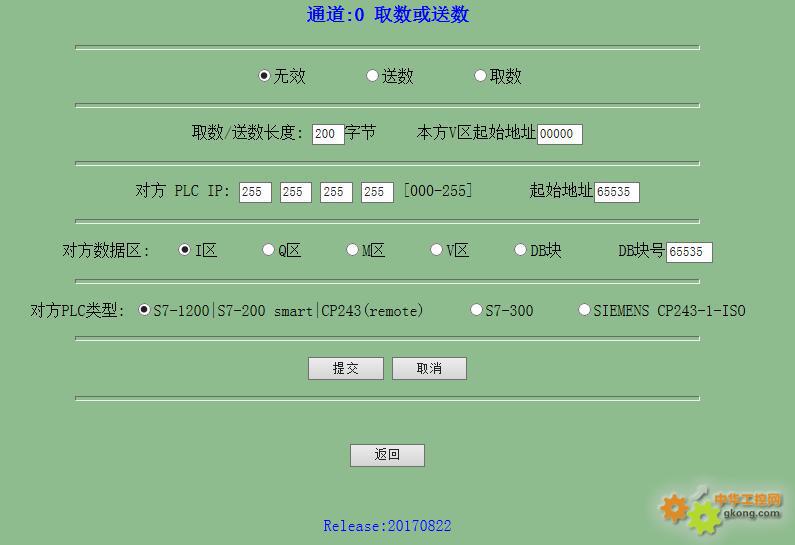Viewport: 795px width, 545px height.
Task: Click the DB块号 input field
Action: tap(689, 252)
